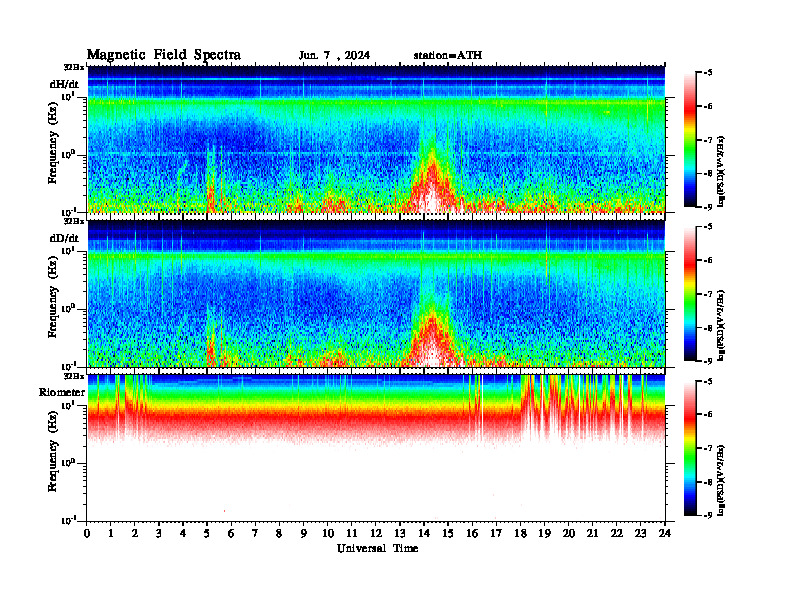The image size is (792, 612).
Task: Click hour "13" on the Universal Time axis
Action: click(400, 534)
